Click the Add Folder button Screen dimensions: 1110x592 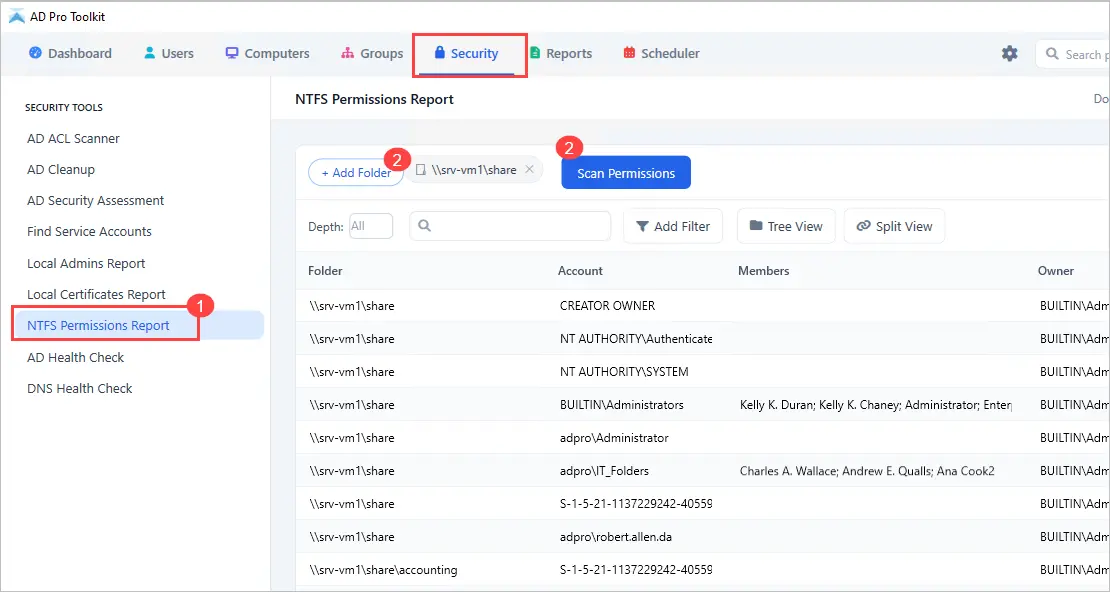pyautogui.click(x=356, y=173)
